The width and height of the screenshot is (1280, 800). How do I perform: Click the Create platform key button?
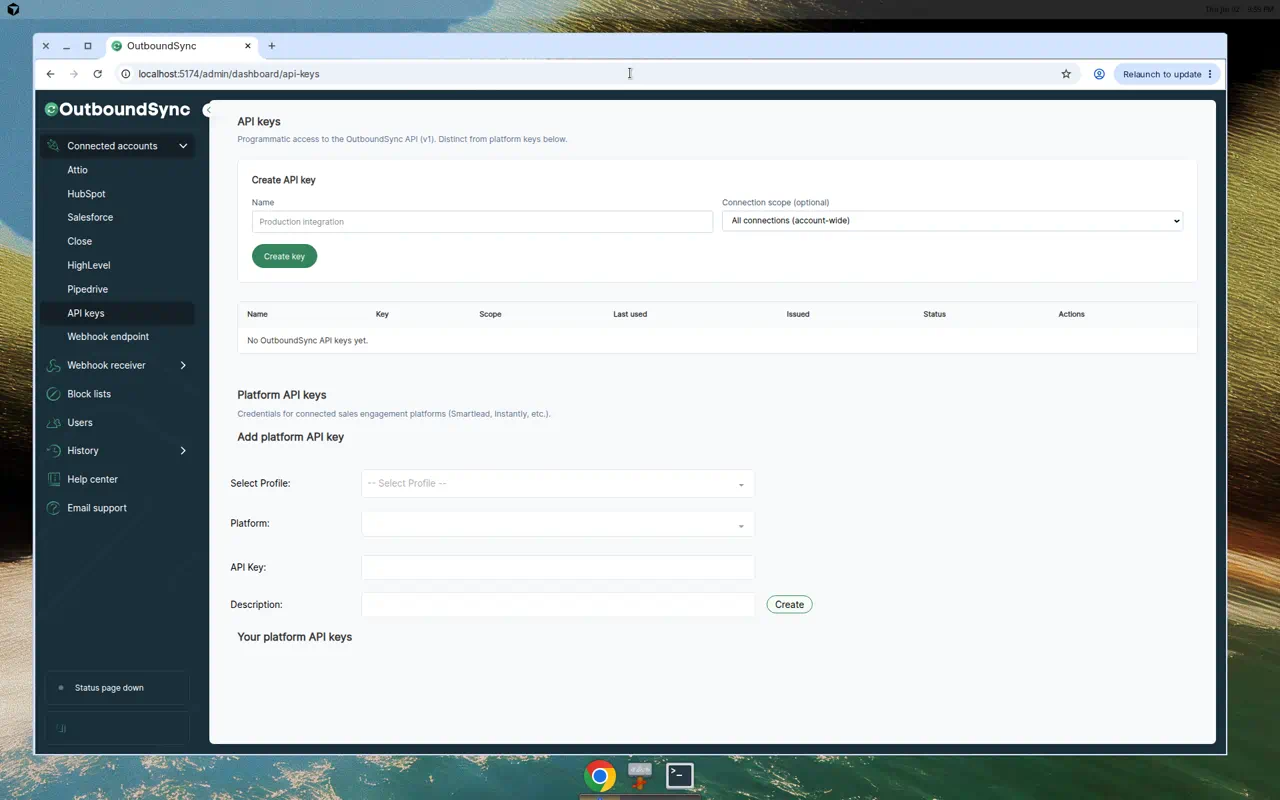point(789,605)
